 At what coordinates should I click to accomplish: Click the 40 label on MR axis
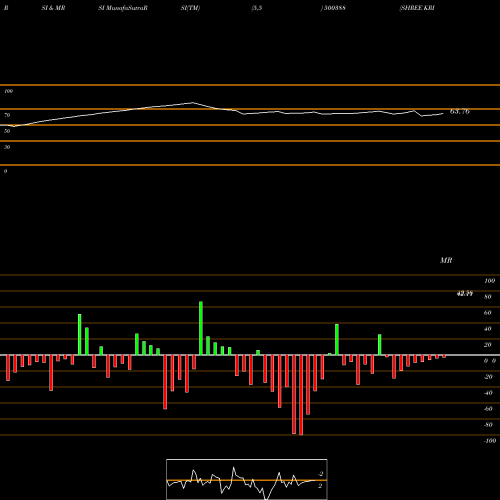pyautogui.click(x=488, y=329)
